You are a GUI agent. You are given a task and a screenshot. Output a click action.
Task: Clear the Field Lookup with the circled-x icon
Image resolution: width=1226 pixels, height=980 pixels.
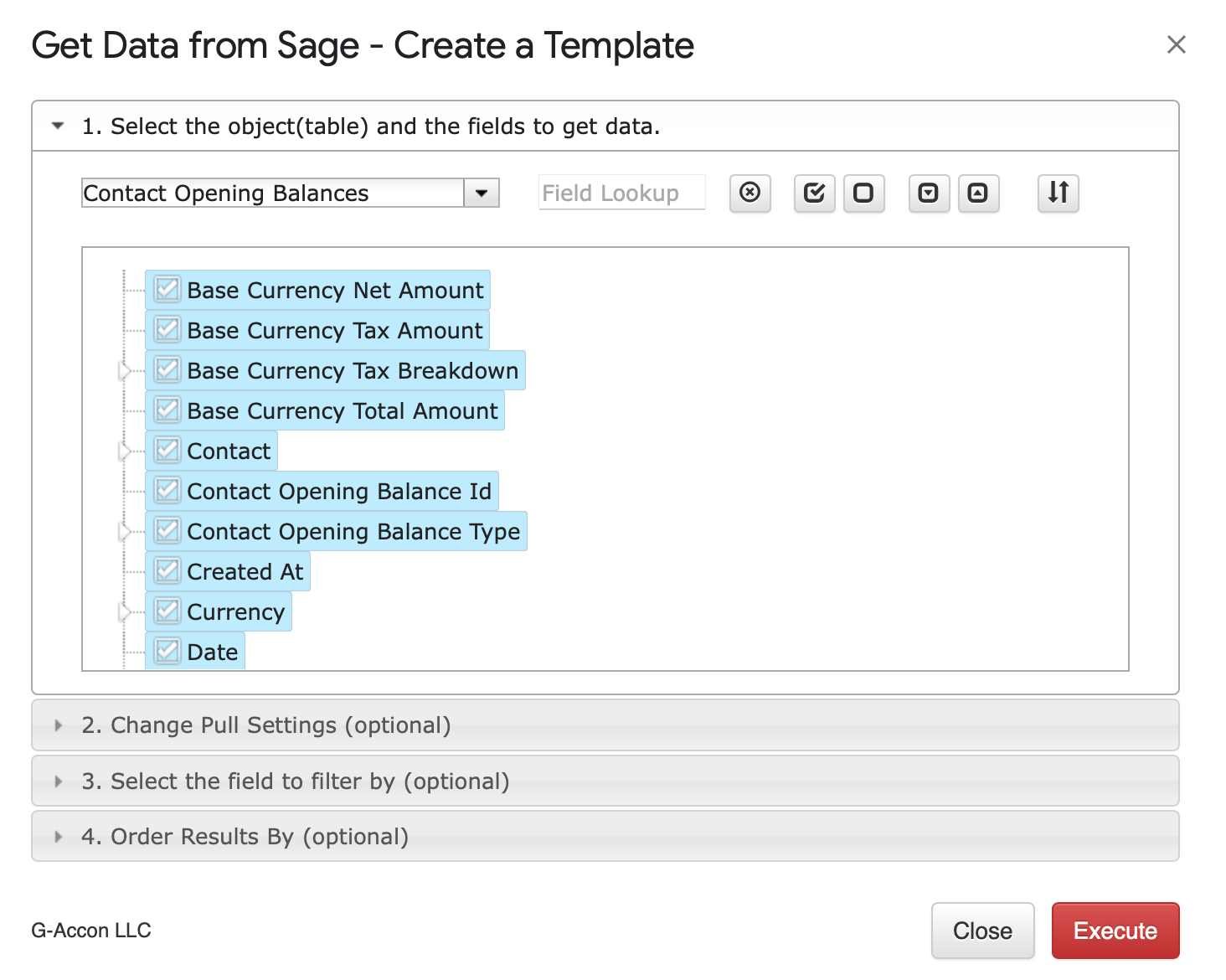click(x=750, y=193)
